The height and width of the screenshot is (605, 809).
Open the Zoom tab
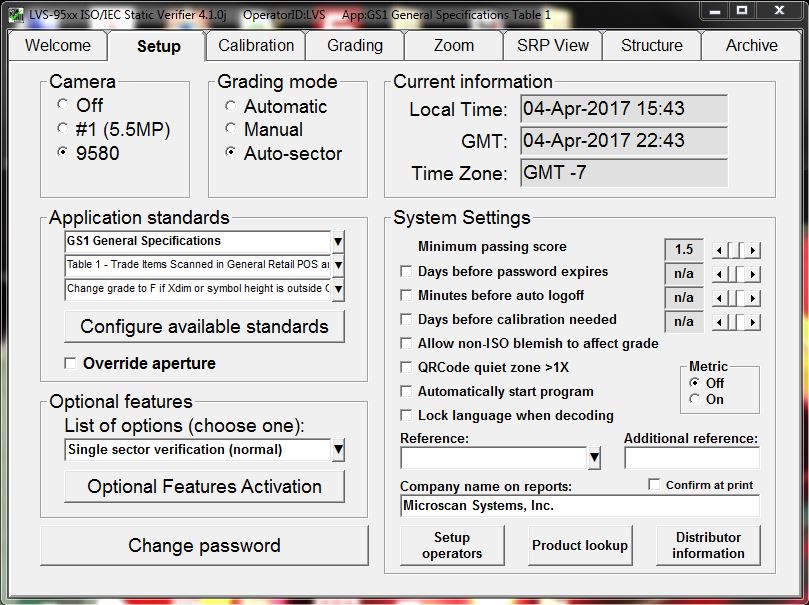(x=454, y=45)
